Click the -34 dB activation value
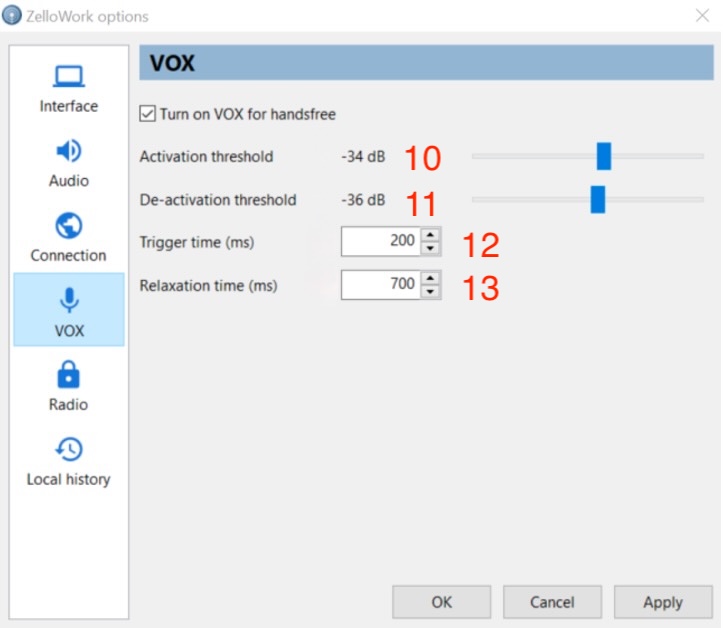Viewport: 724px width, 628px height. (363, 157)
